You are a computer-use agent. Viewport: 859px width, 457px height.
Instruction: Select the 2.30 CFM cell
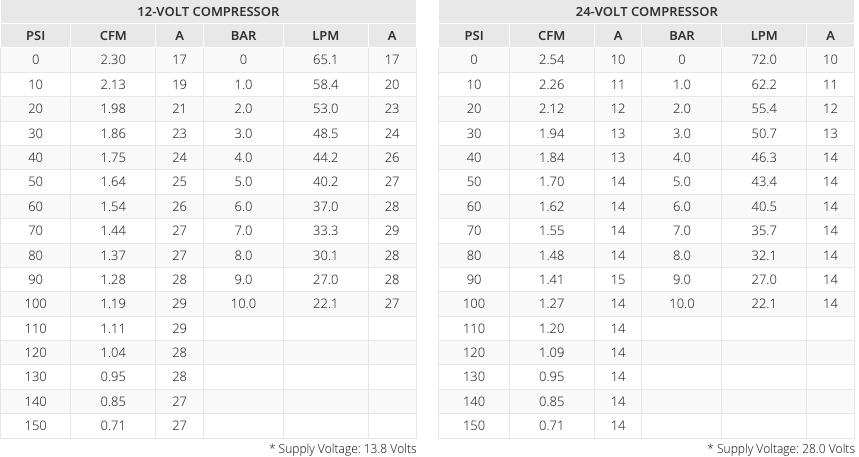113,60
